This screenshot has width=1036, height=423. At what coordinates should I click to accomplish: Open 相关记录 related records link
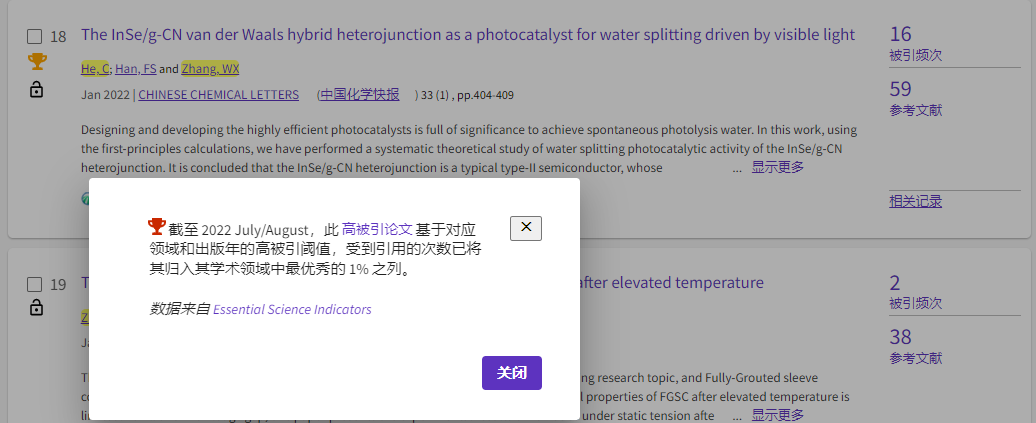915,201
